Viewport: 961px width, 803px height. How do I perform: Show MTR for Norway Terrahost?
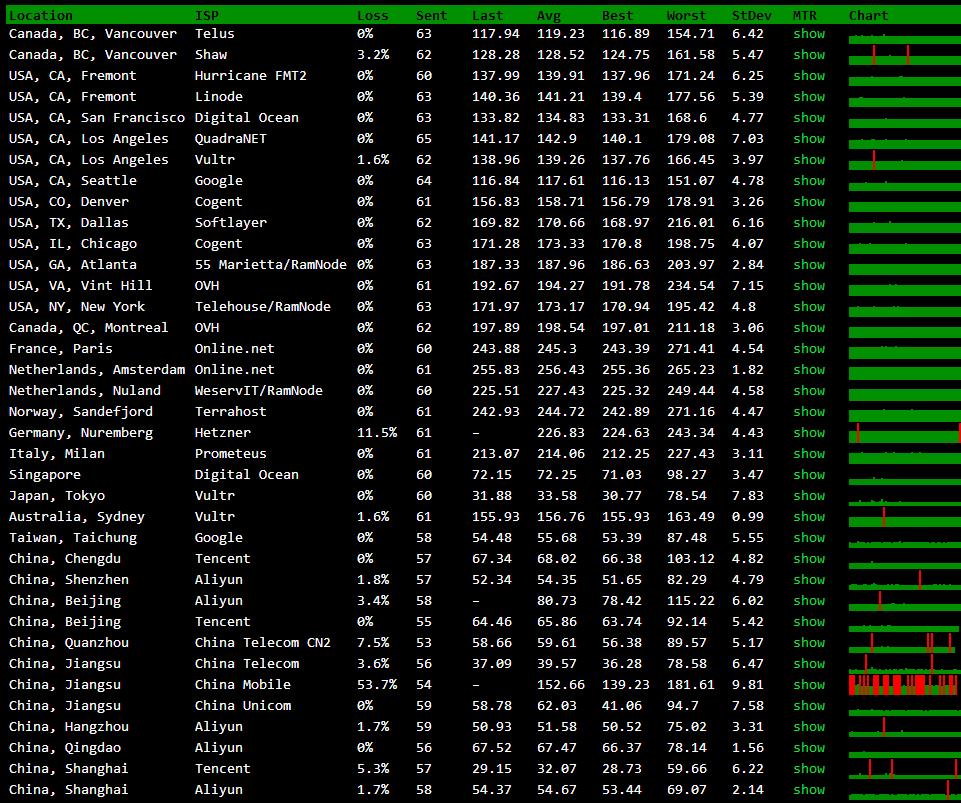(809, 411)
